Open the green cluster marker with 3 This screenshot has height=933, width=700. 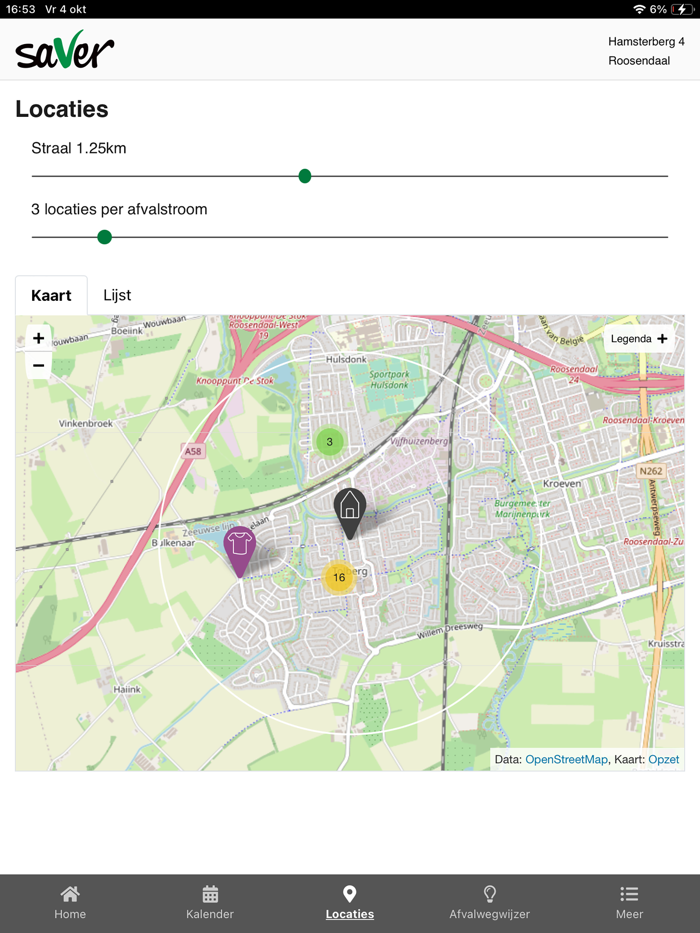(329, 442)
